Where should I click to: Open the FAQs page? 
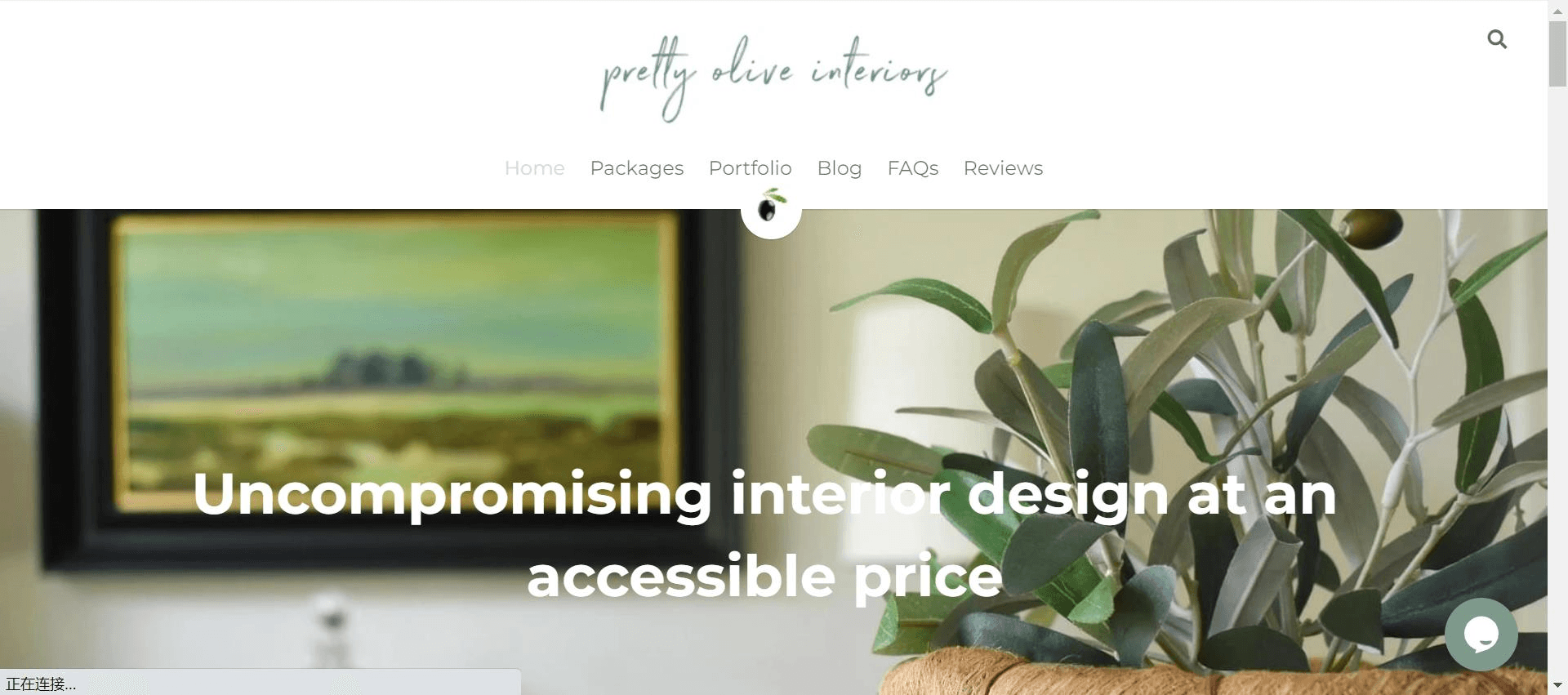pyautogui.click(x=913, y=168)
